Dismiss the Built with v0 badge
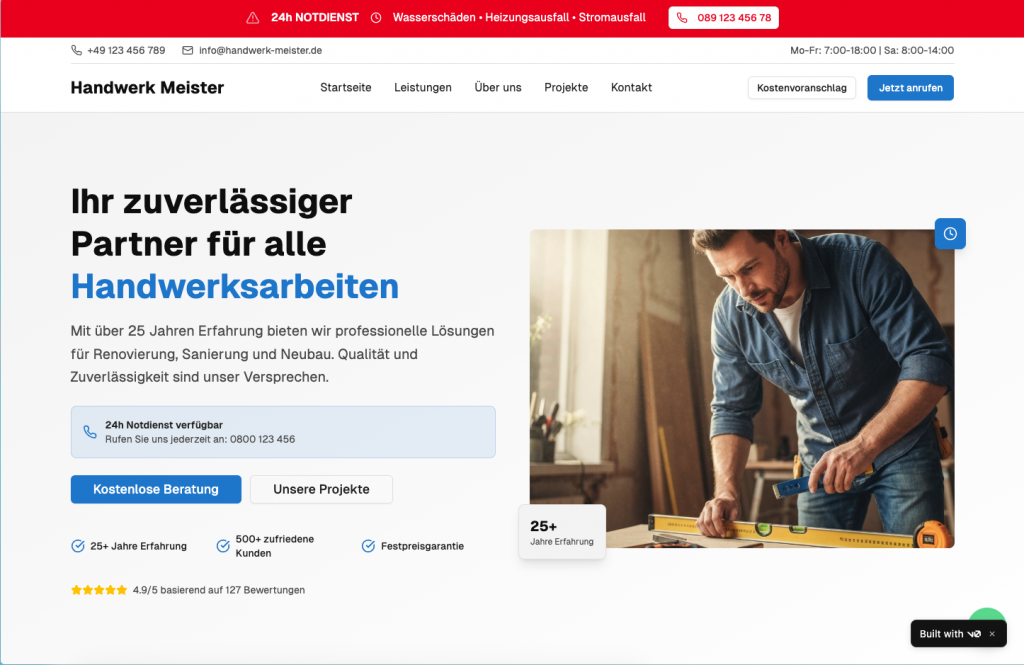 [992, 634]
